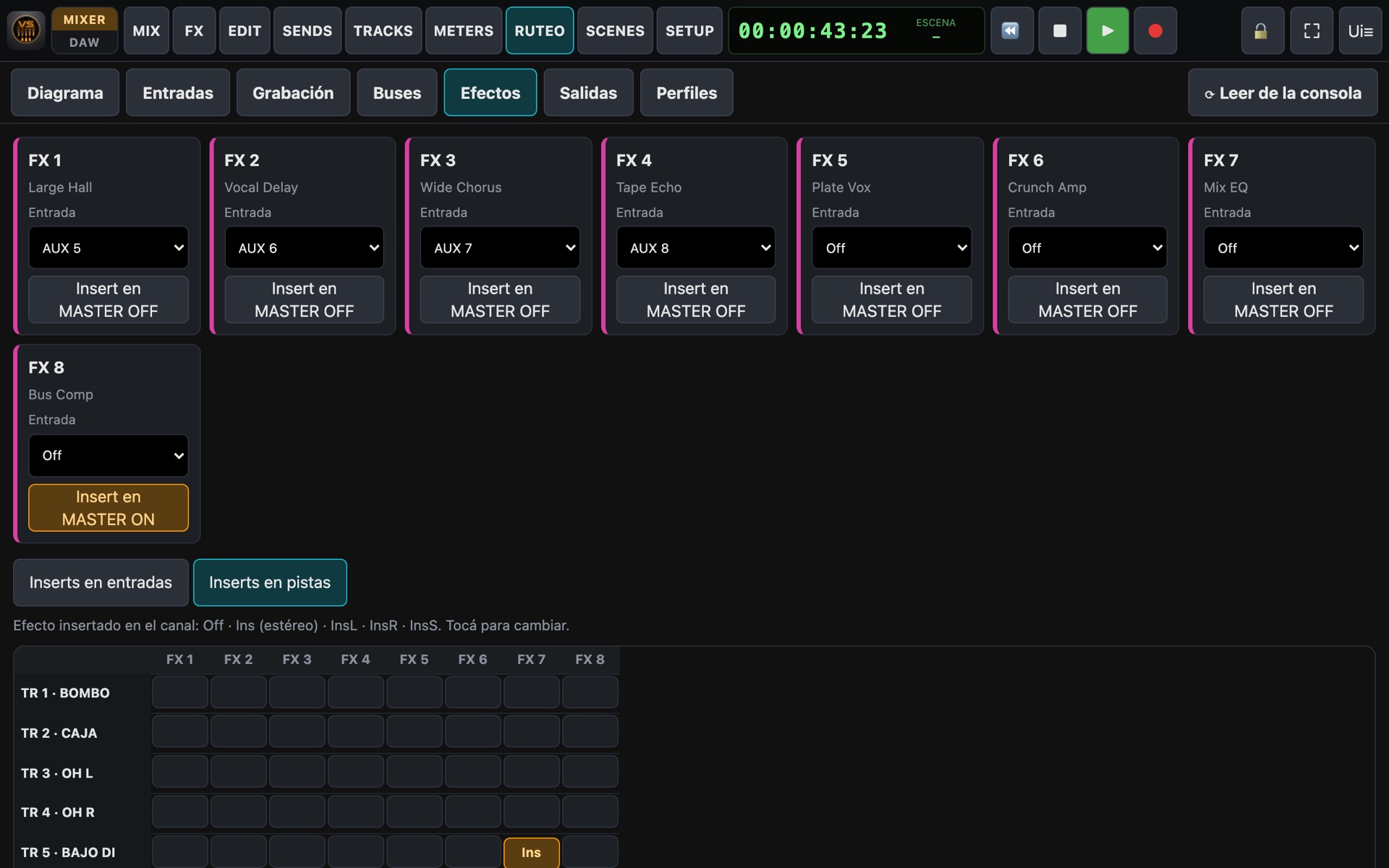Open the SETUP section
This screenshot has width=1389, height=868.
pos(689,30)
